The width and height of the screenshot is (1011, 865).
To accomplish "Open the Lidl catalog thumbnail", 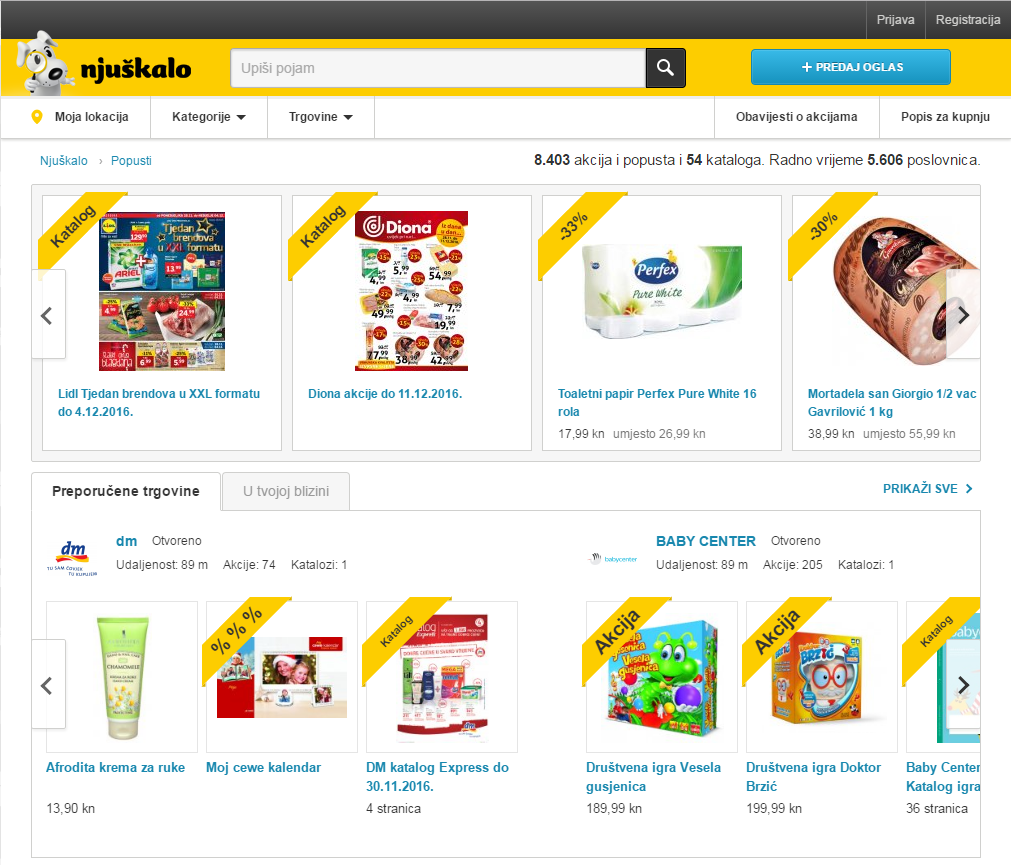I will (162, 291).
